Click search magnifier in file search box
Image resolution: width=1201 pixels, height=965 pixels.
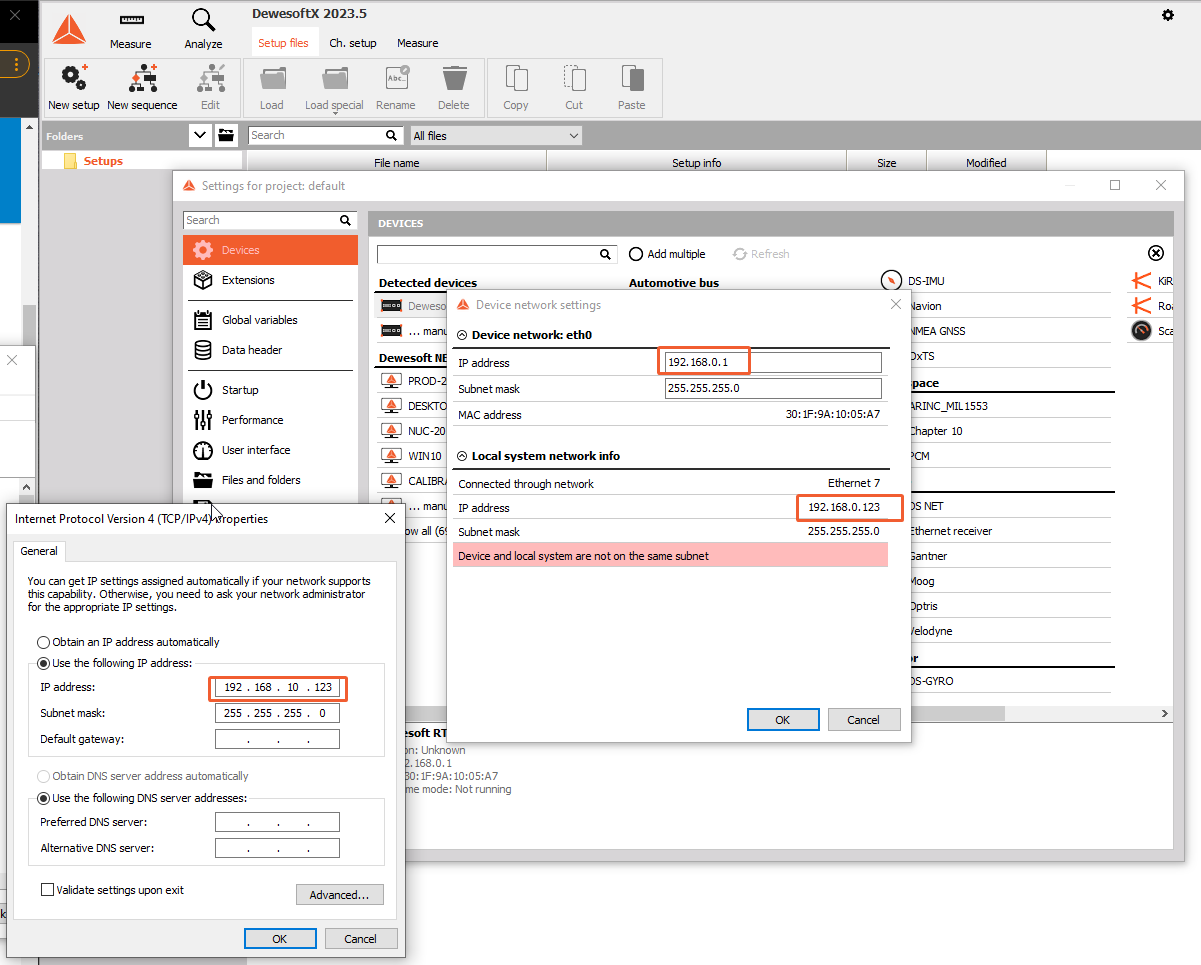392,135
